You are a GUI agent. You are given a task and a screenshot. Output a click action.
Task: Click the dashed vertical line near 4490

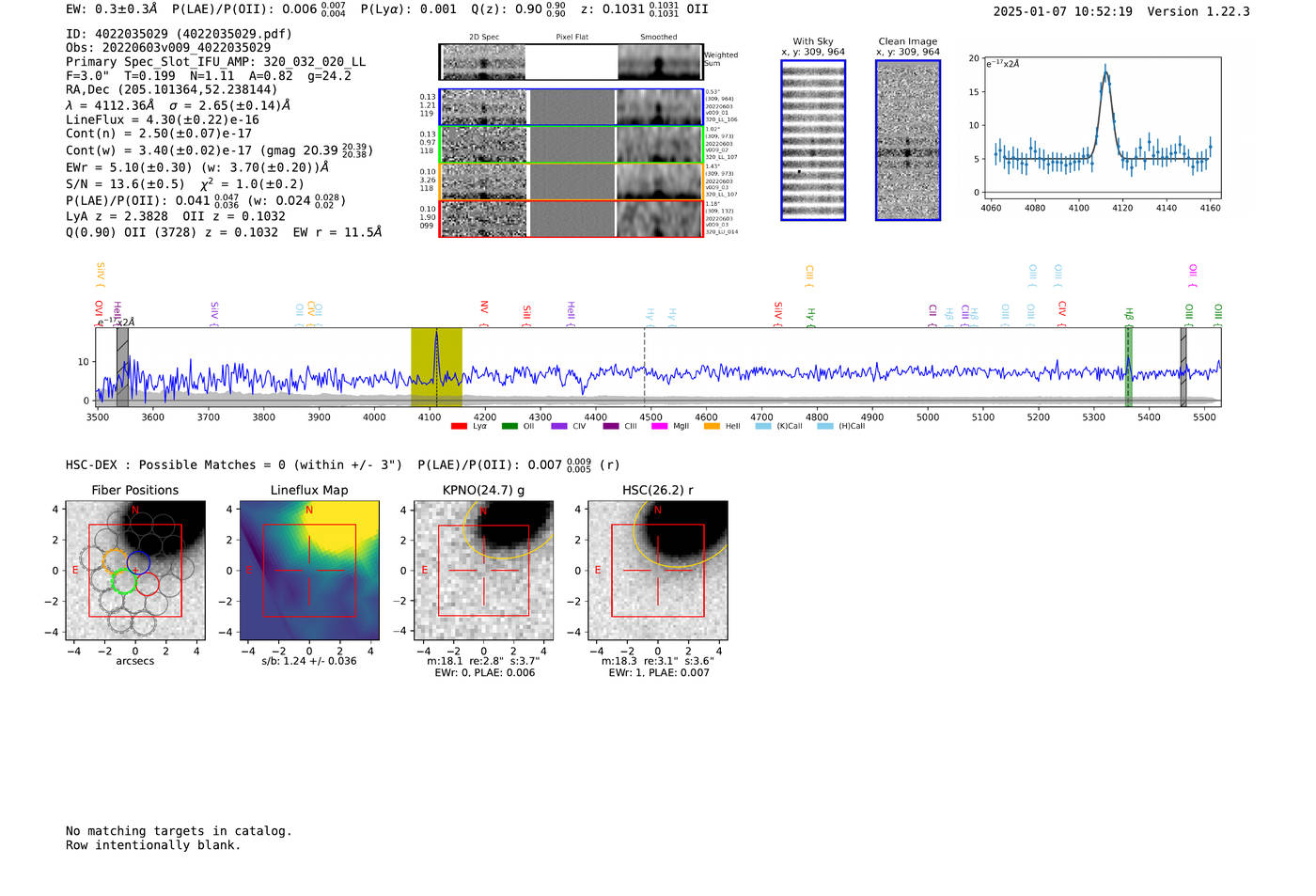pos(644,367)
